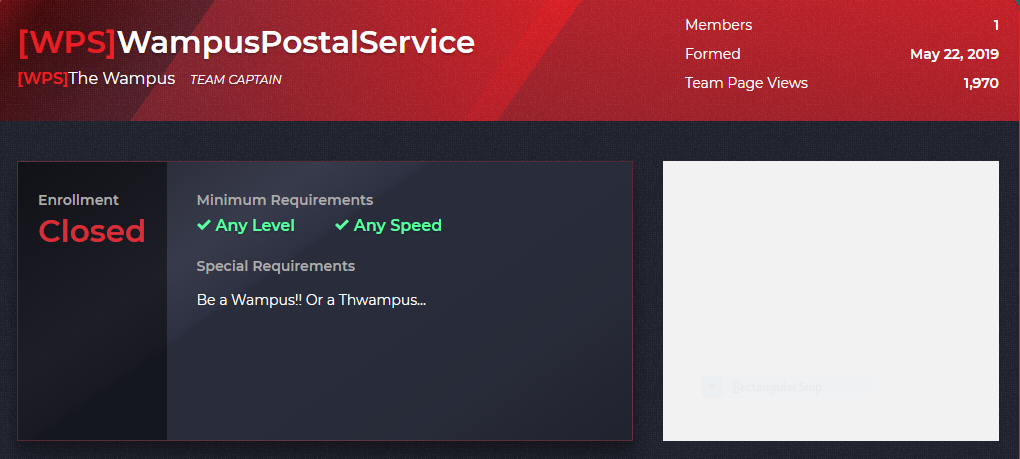Click the Any Level requirement text
1020x459 pixels.
(255, 226)
